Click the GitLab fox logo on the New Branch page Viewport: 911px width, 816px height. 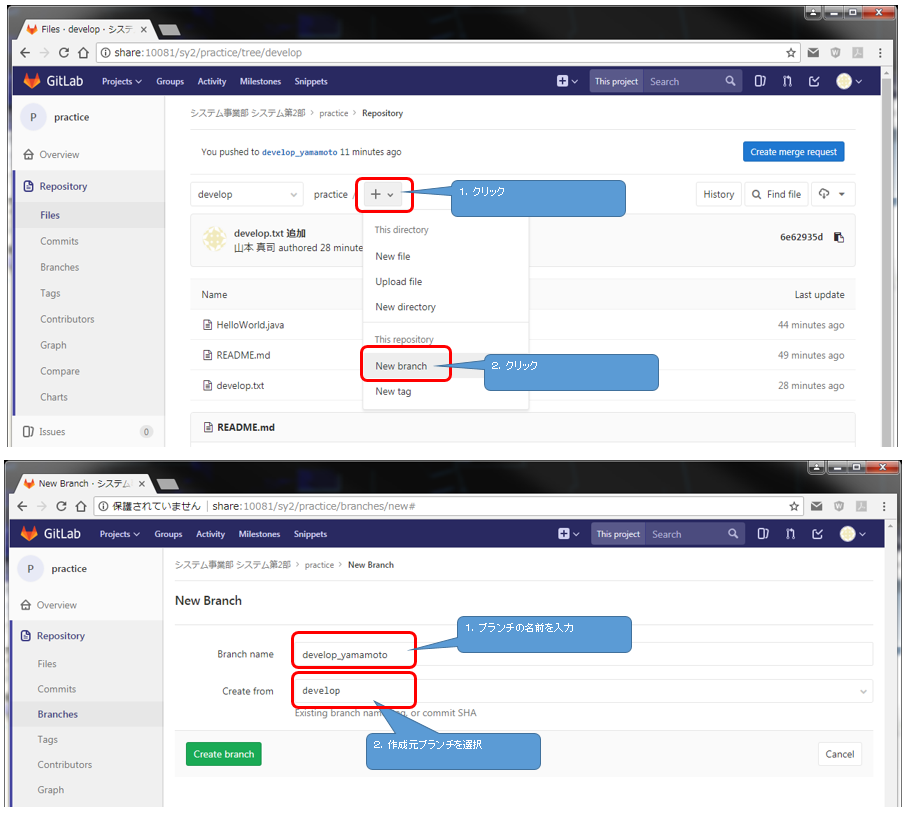(x=30, y=534)
